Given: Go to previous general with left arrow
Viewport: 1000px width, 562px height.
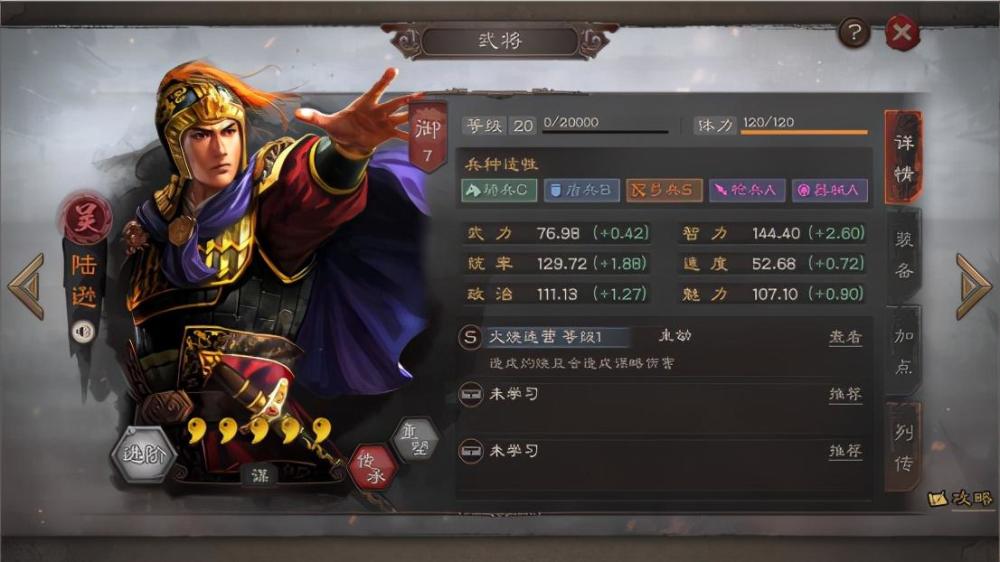Looking at the screenshot, I should (x=27, y=286).
